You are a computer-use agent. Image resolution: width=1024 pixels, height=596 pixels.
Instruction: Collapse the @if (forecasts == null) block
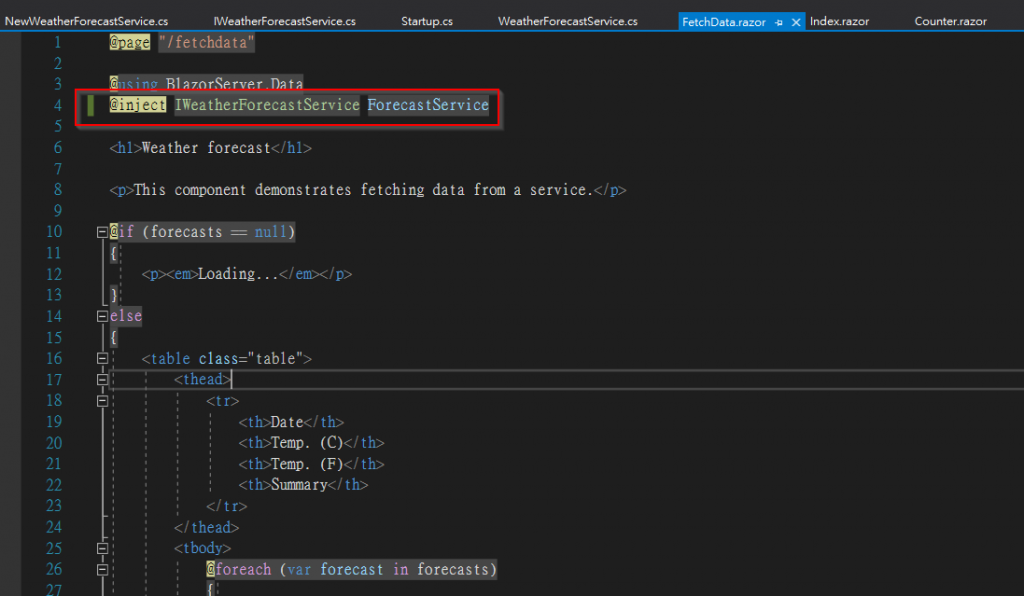[x=102, y=232]
